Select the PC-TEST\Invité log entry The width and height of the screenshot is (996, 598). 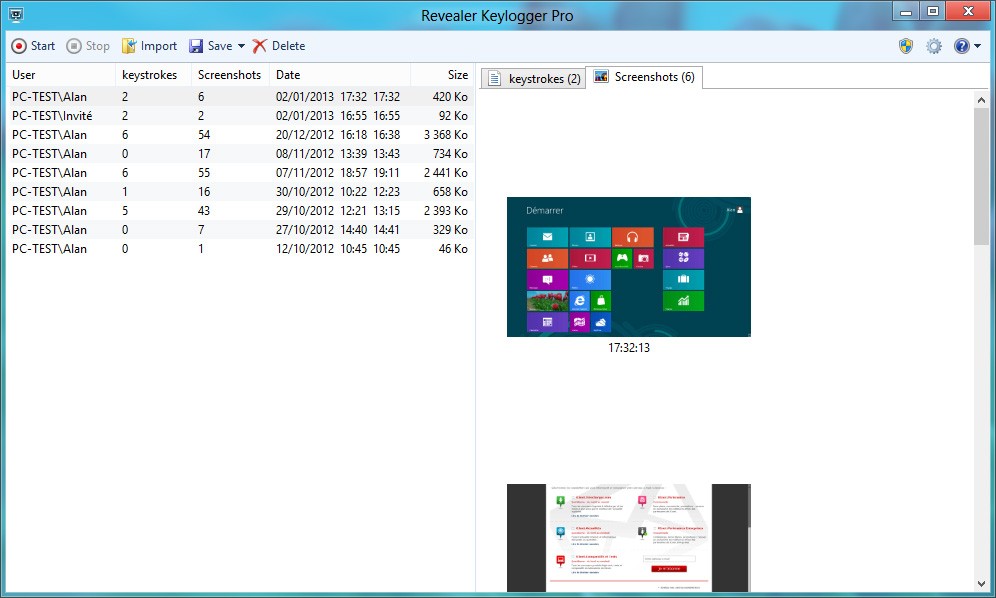[239, 116]
